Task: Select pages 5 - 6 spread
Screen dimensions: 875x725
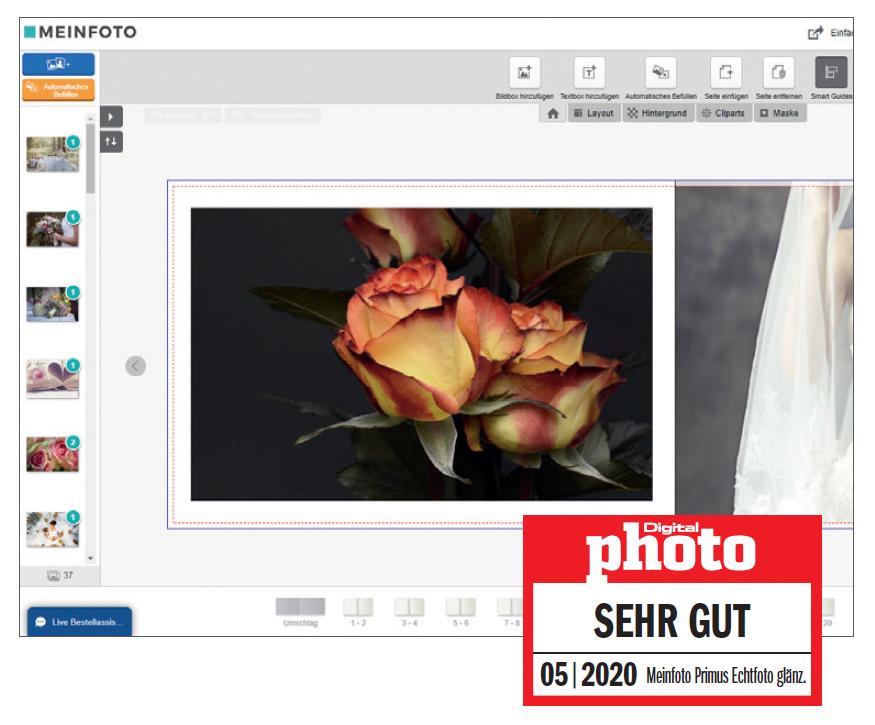Action: [461, 612]
